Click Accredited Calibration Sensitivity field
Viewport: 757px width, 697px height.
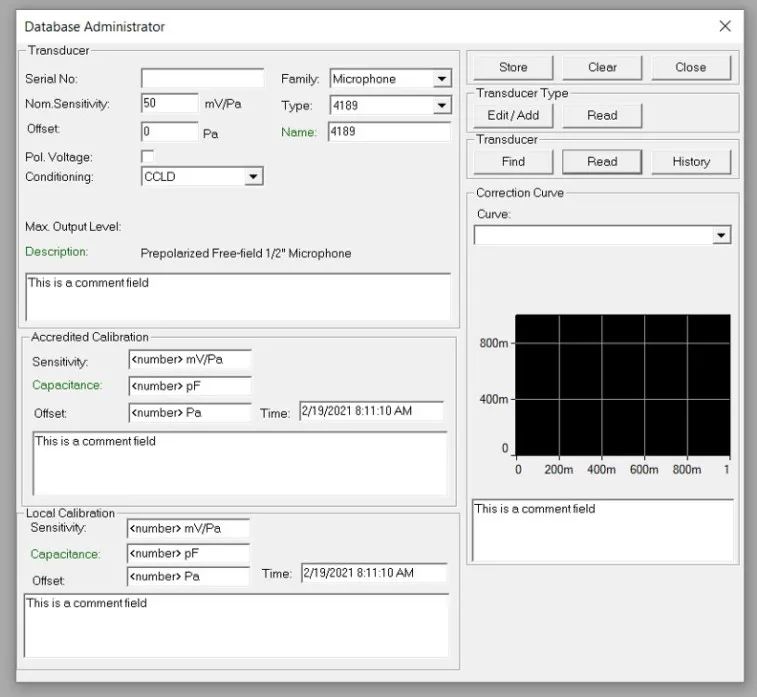click(190, 360)
